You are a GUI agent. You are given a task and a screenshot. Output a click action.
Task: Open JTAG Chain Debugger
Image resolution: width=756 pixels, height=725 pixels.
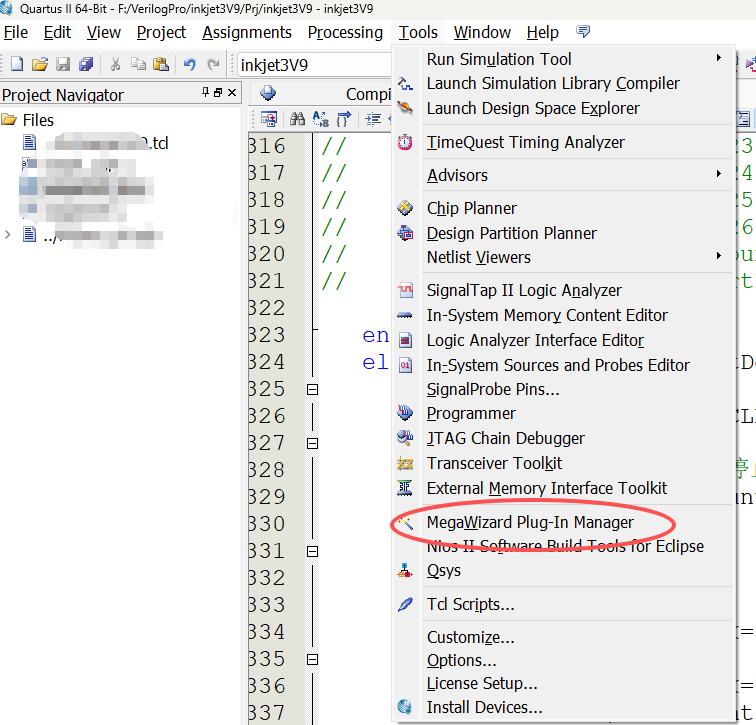pos(505,438)
